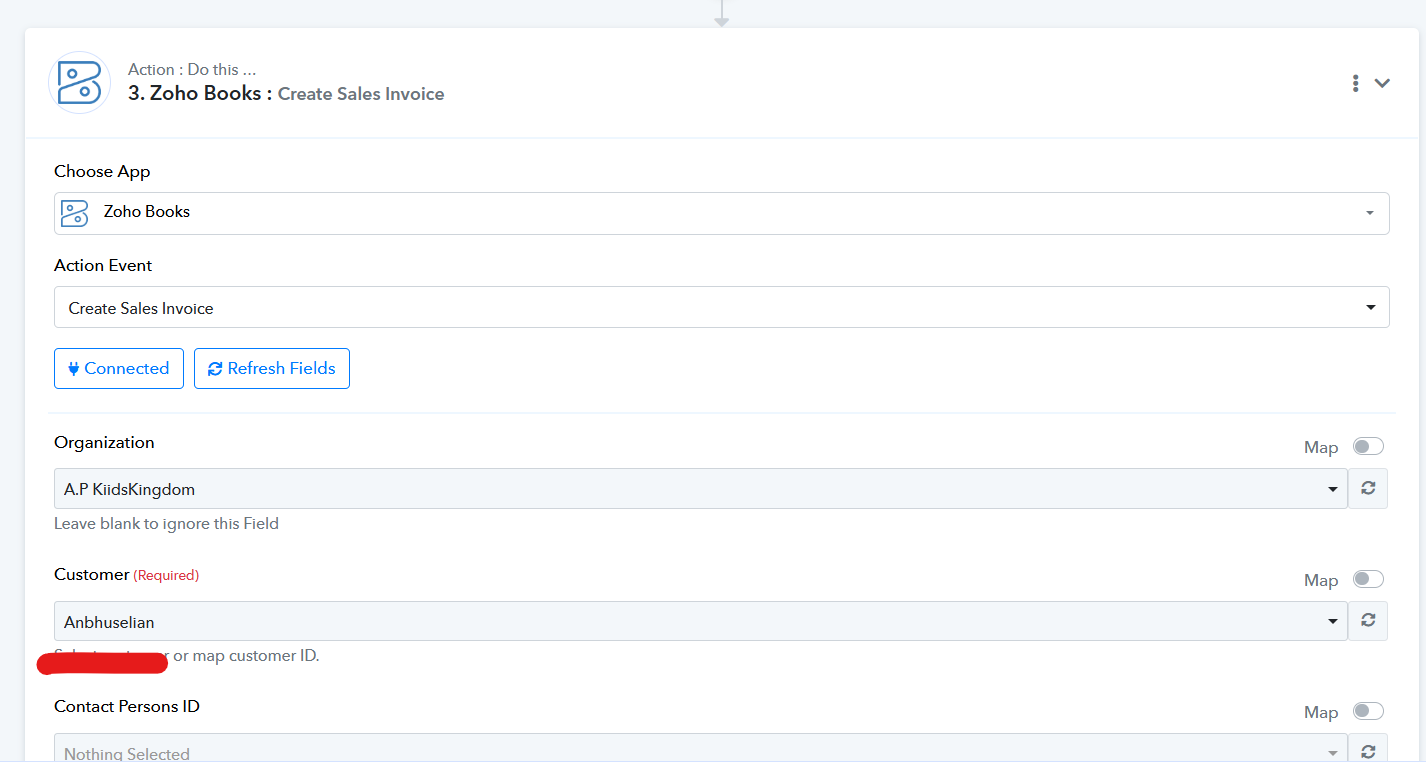Click the 'Organization' field label
Screen dimensions: 1426x780
click(104, 443)
